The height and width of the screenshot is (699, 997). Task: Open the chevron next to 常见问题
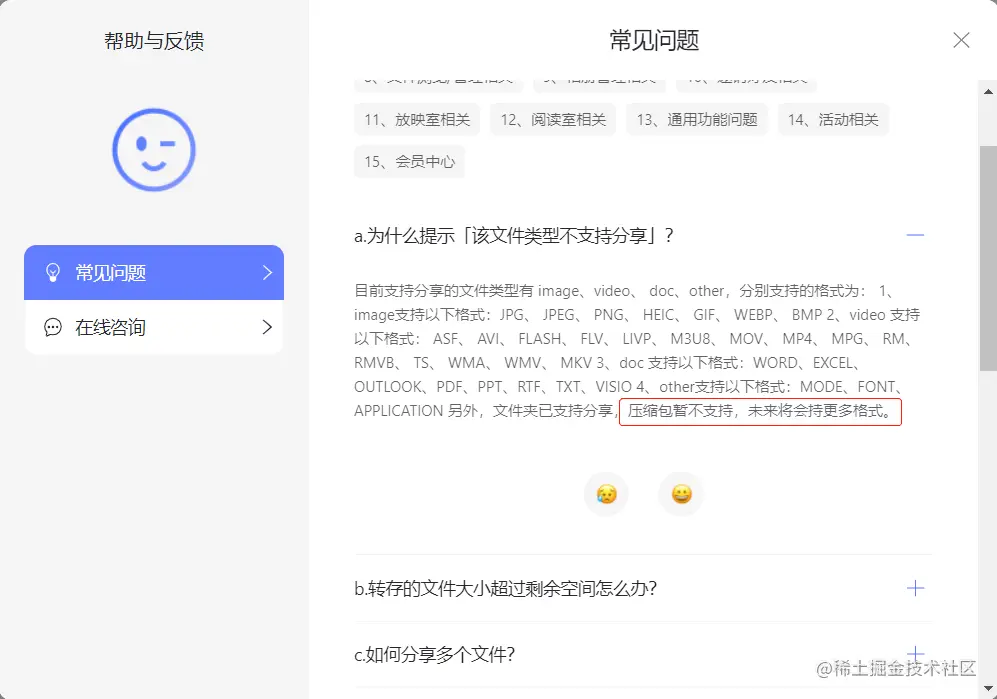[x=265, y=272]
